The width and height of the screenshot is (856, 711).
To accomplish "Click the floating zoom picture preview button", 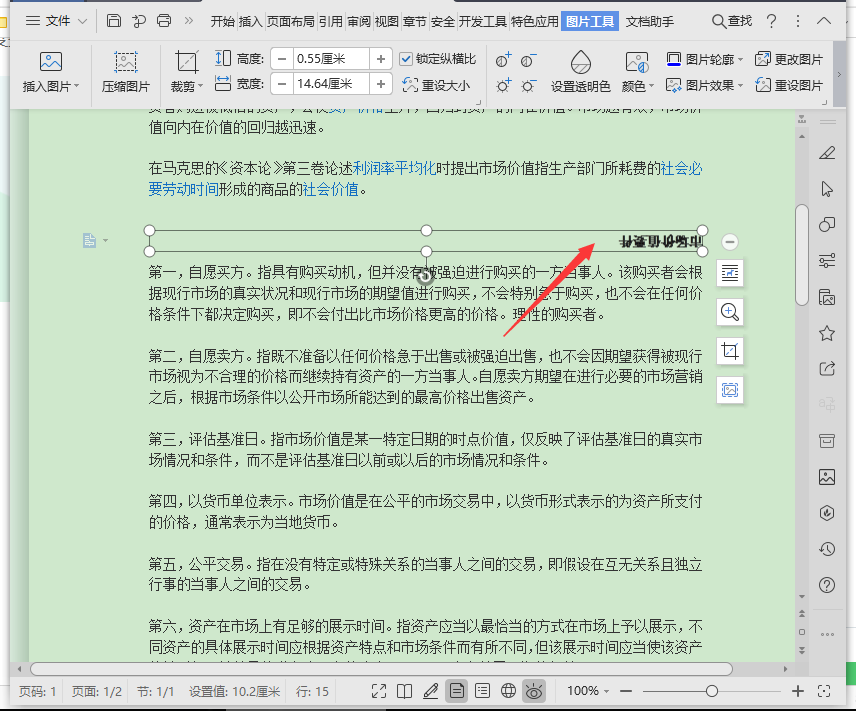I will (730, 312).
